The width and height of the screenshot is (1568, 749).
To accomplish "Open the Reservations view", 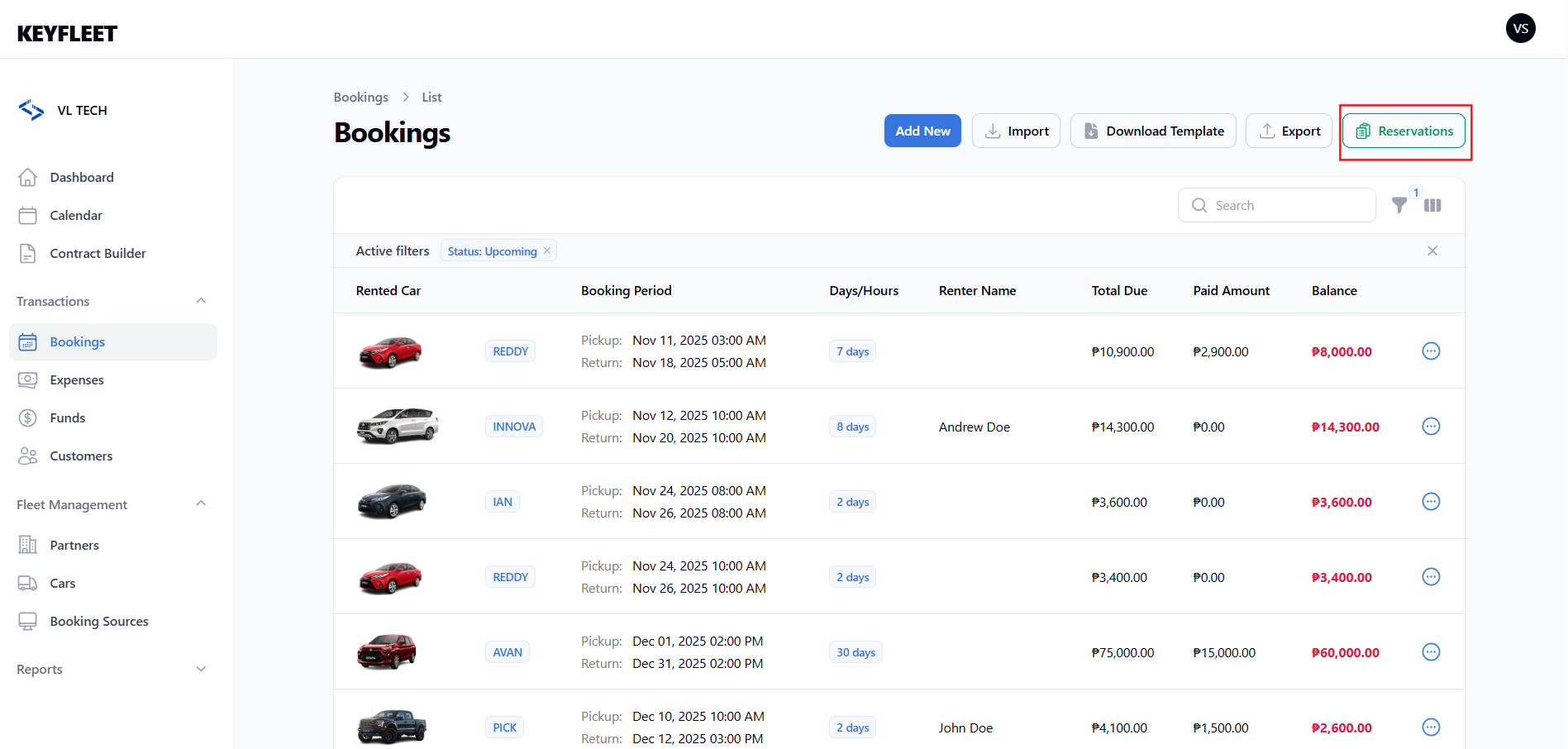I will click(x=1404, y=131).
